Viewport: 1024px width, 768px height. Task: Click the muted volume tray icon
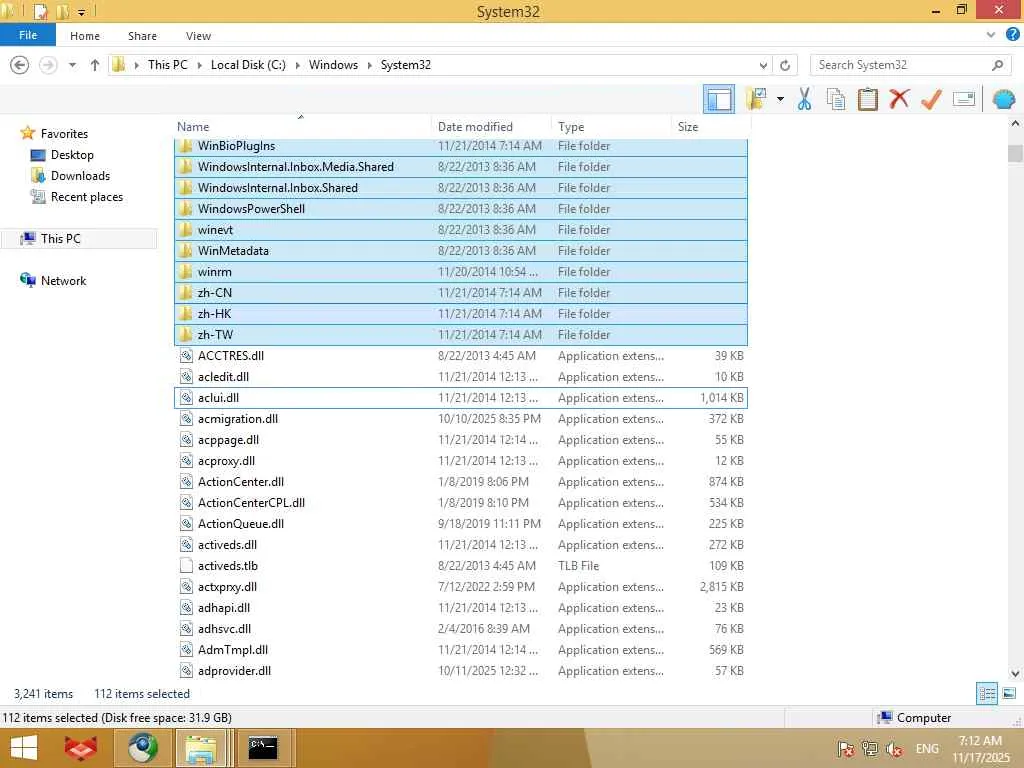(x=893, y=749)
